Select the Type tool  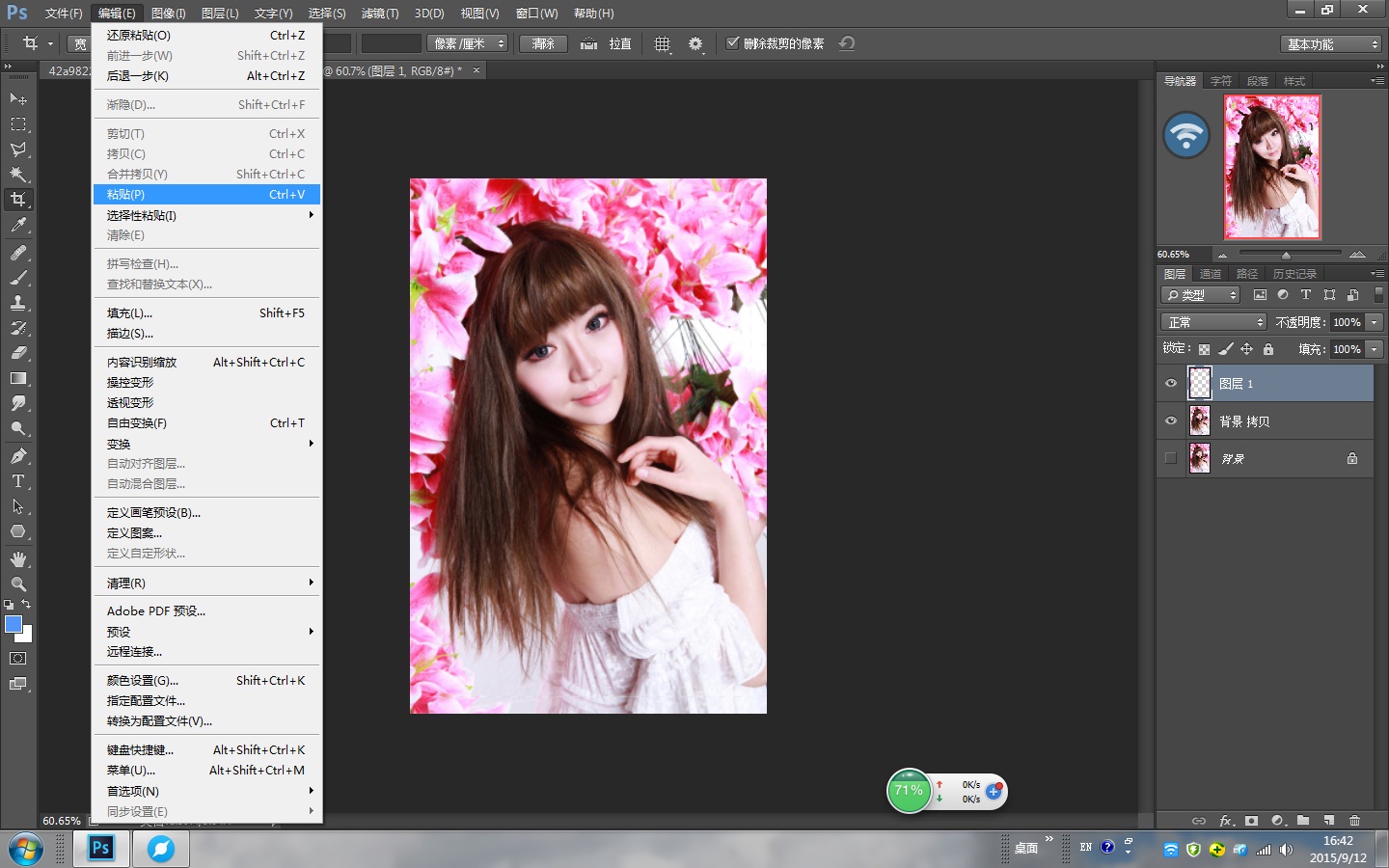[18, 481]
